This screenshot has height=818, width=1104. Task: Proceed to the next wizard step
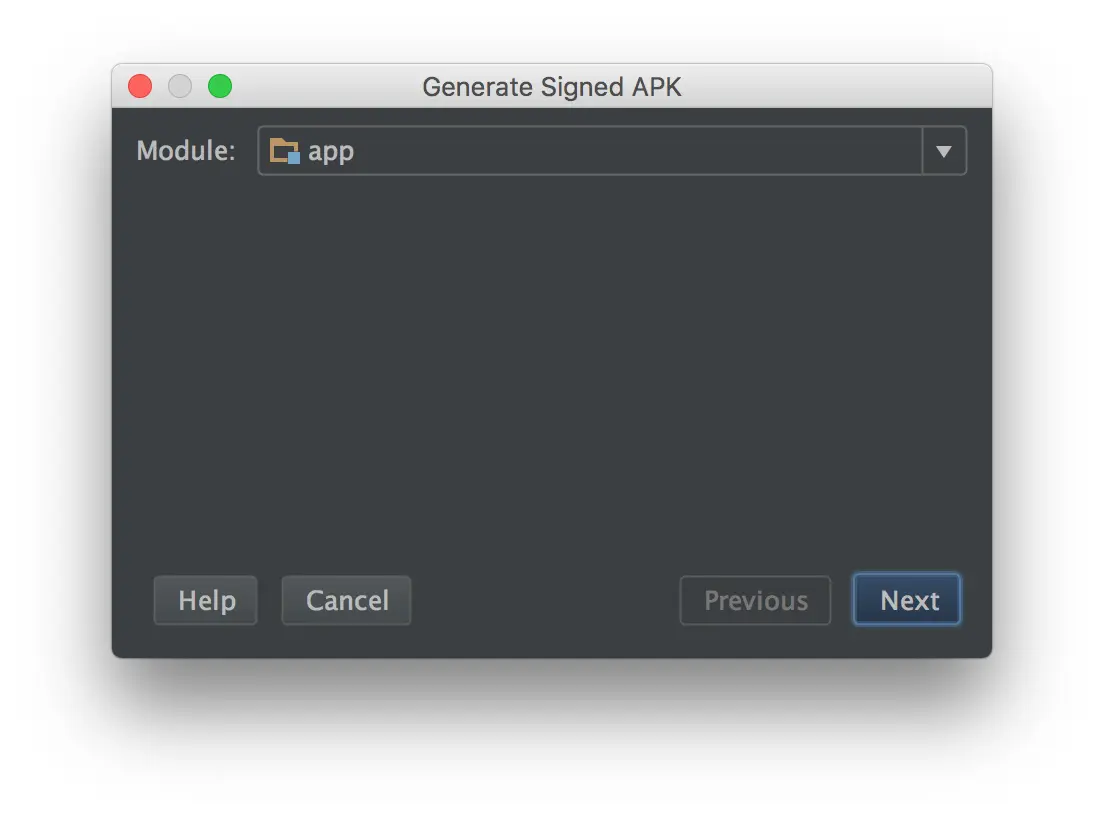[x=907, y=600]
